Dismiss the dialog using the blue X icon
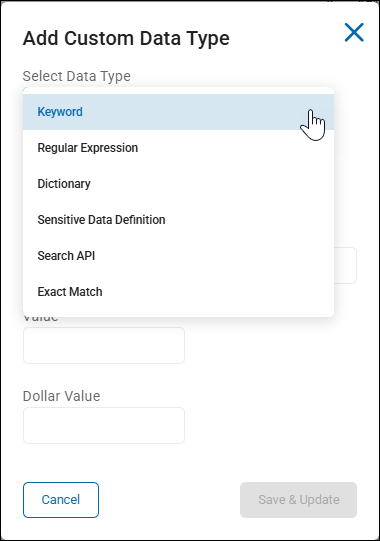This screenshot has height=541, width=380. [354, 32]
